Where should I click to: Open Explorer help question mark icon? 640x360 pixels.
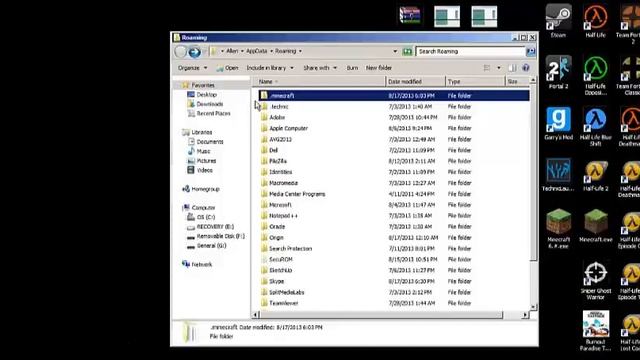click(526, 68)
